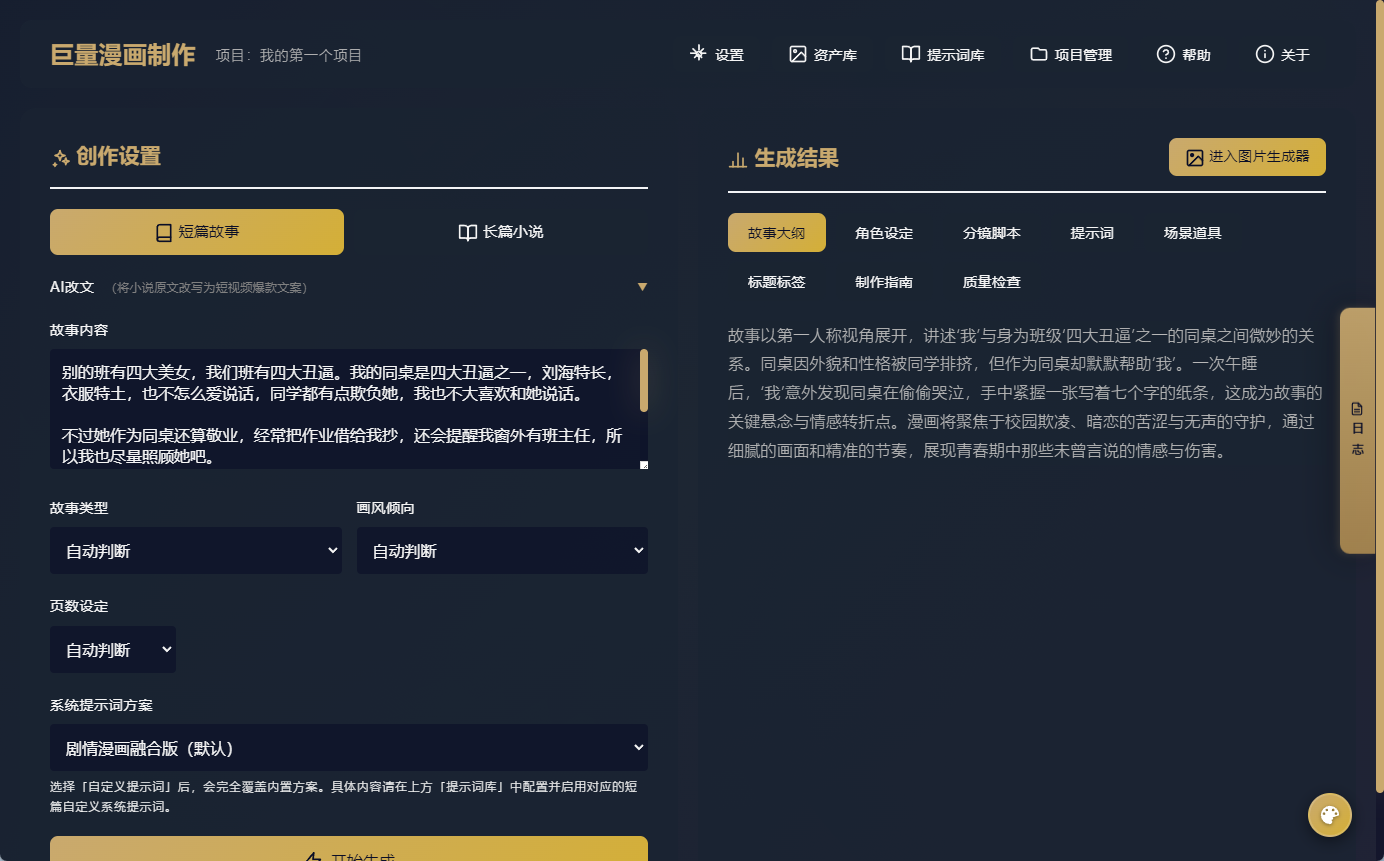Open the 设置 settings icon
The height and width of the screenshot is (861, 1384).
(x=698, y=55)
